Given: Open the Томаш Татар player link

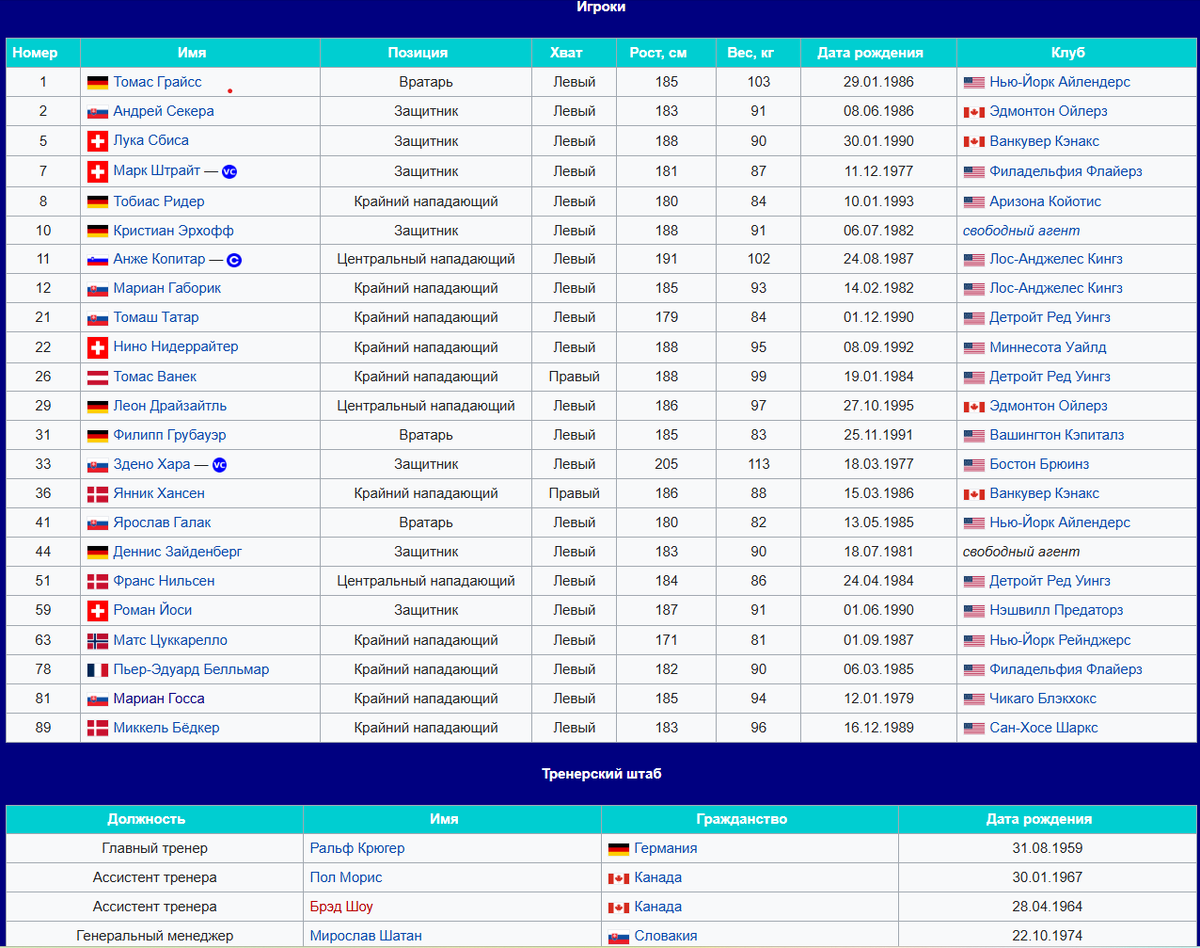Looking at the screenshot, I should 156,317.
